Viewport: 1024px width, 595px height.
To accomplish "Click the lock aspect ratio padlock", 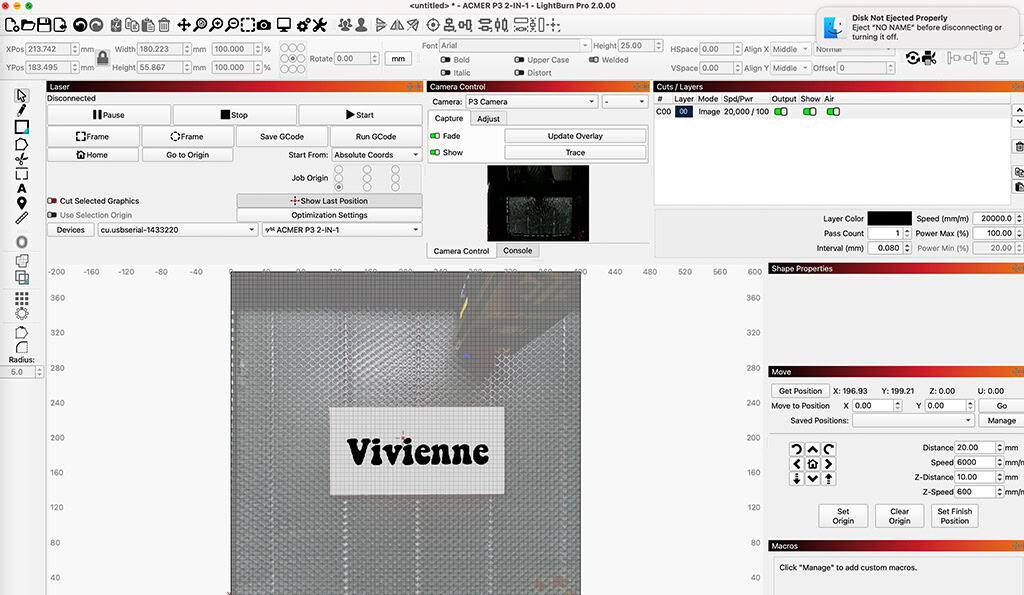I will pyautogui.click(x=103, y=58).
